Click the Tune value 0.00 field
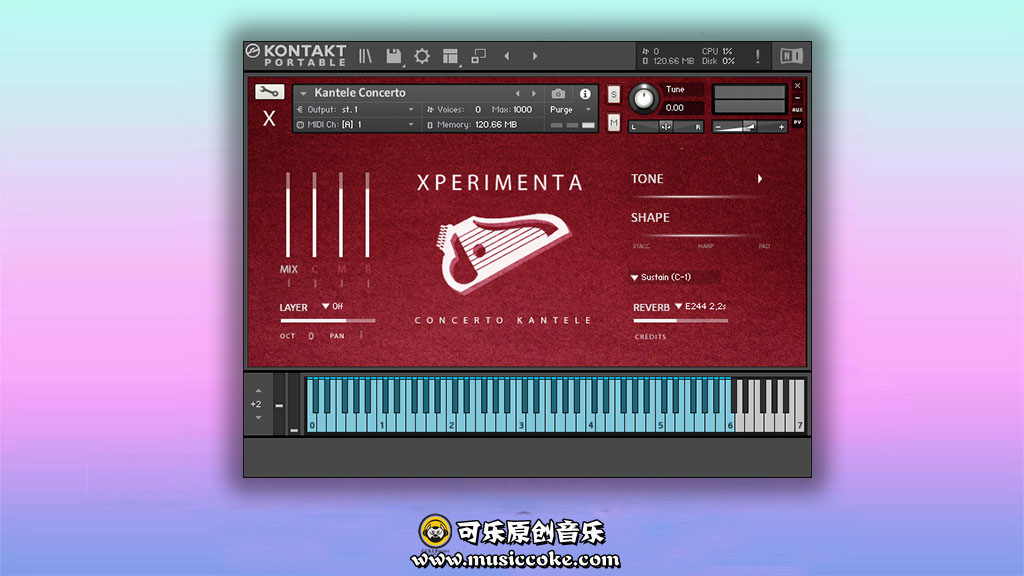The image size is (1024, 576). click(x=683, y=108)
